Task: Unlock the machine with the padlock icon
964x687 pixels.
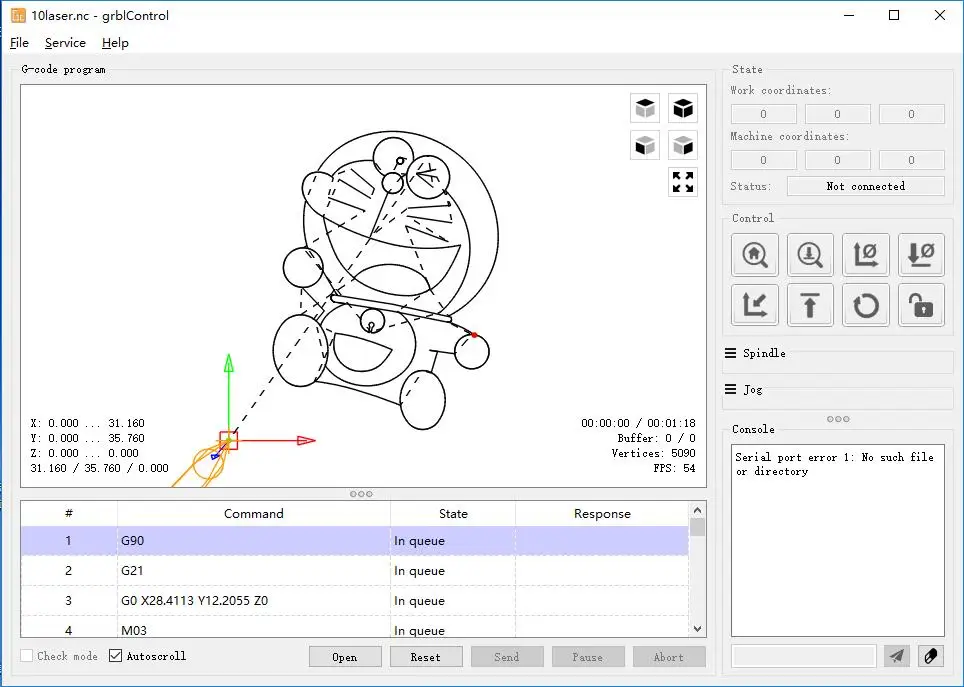Action: click(921, 304)
